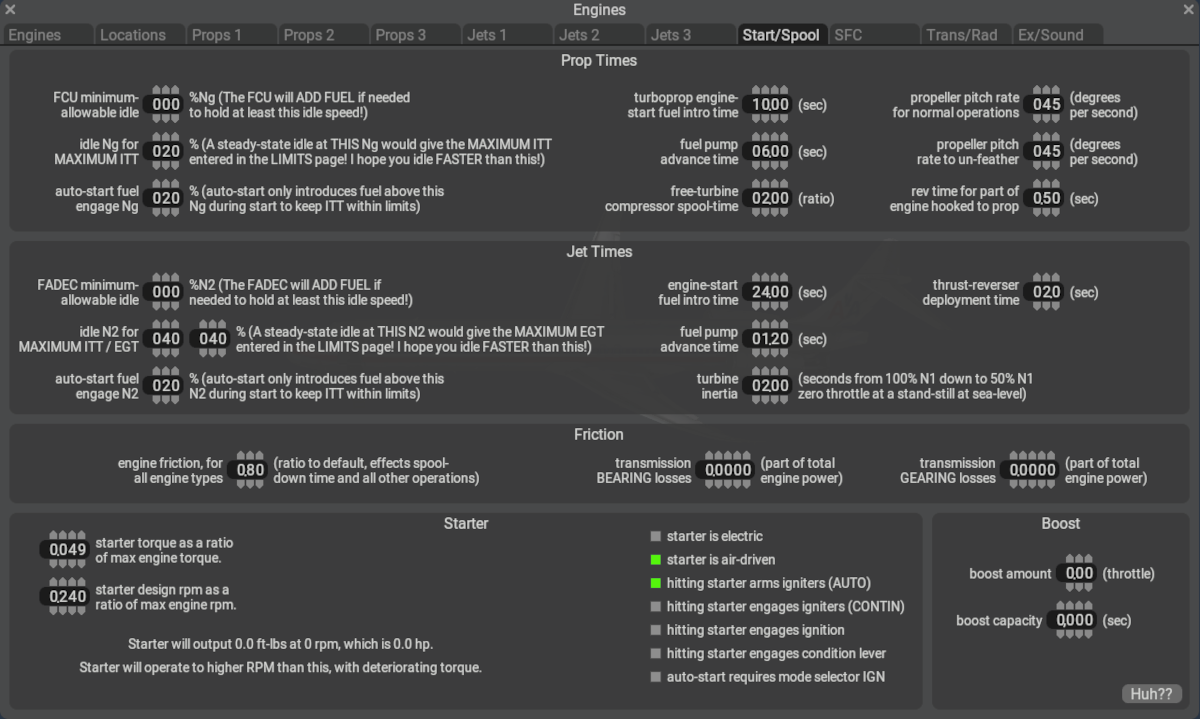Click the Jet engine-start fuel intro time field

pyautogui.click(x=770, y=293)
